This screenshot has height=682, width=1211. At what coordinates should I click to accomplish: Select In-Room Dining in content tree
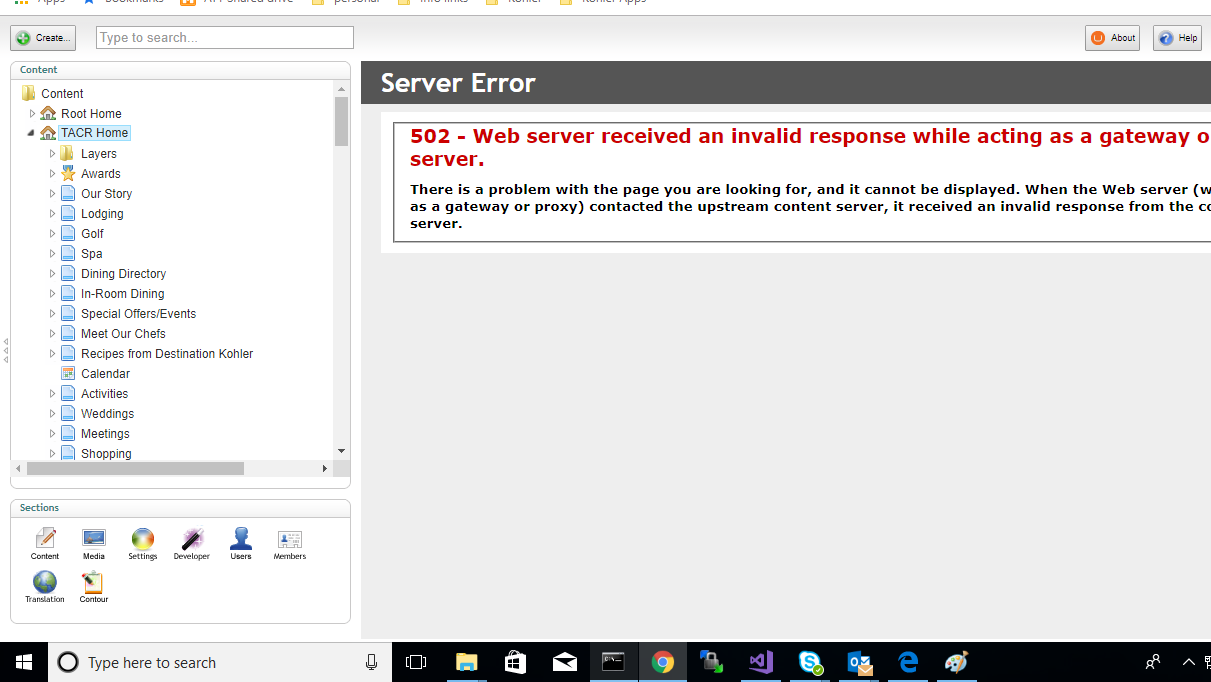[122, 293]
